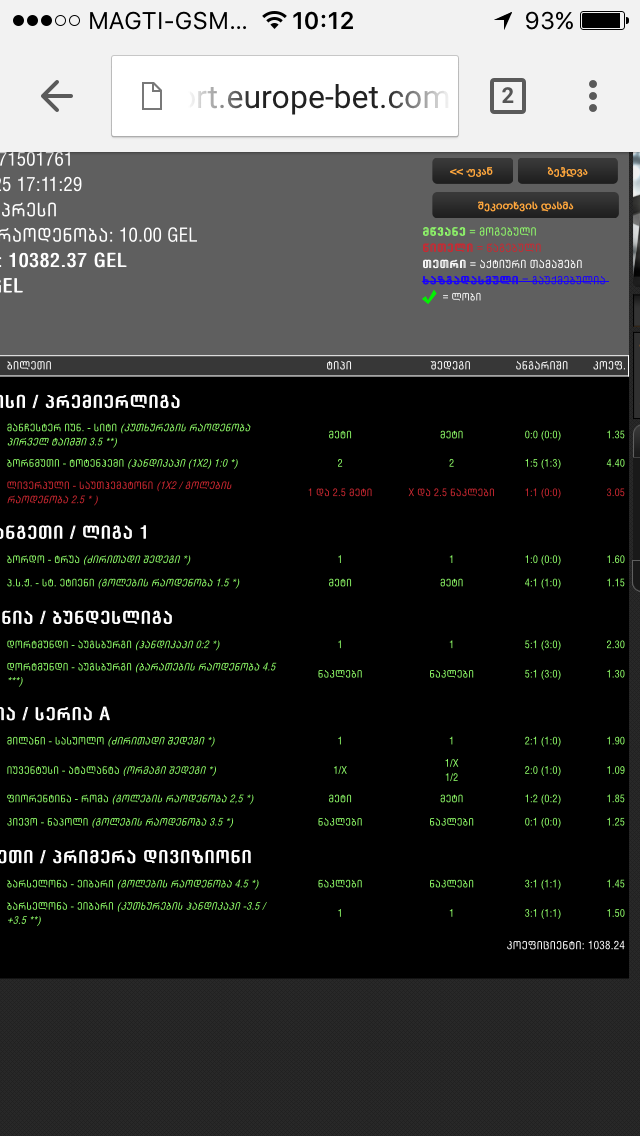The width and height of the screenshot is (640, 1136).
Task: Select the 'მილანი - სასუოლო' bet row
Action: pyautogui.click(x=315, y=741)
